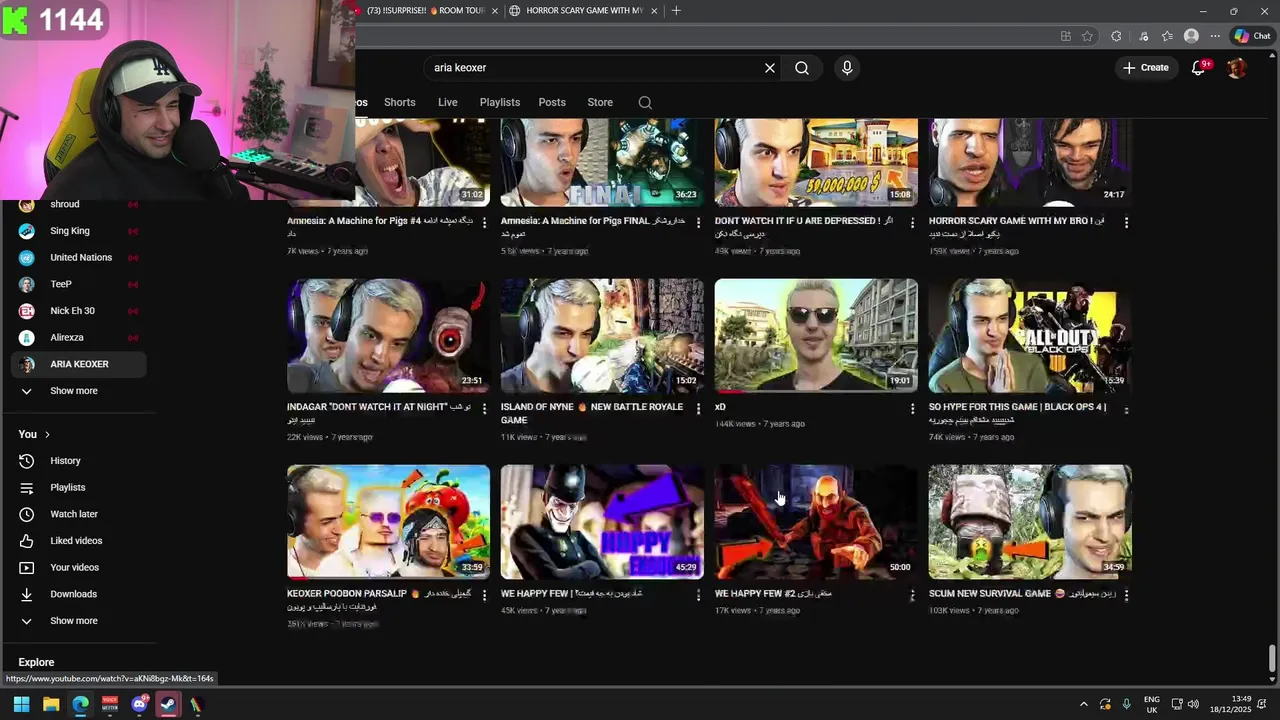
Task: Open the shroud subscription
Action: coord(79,204)
